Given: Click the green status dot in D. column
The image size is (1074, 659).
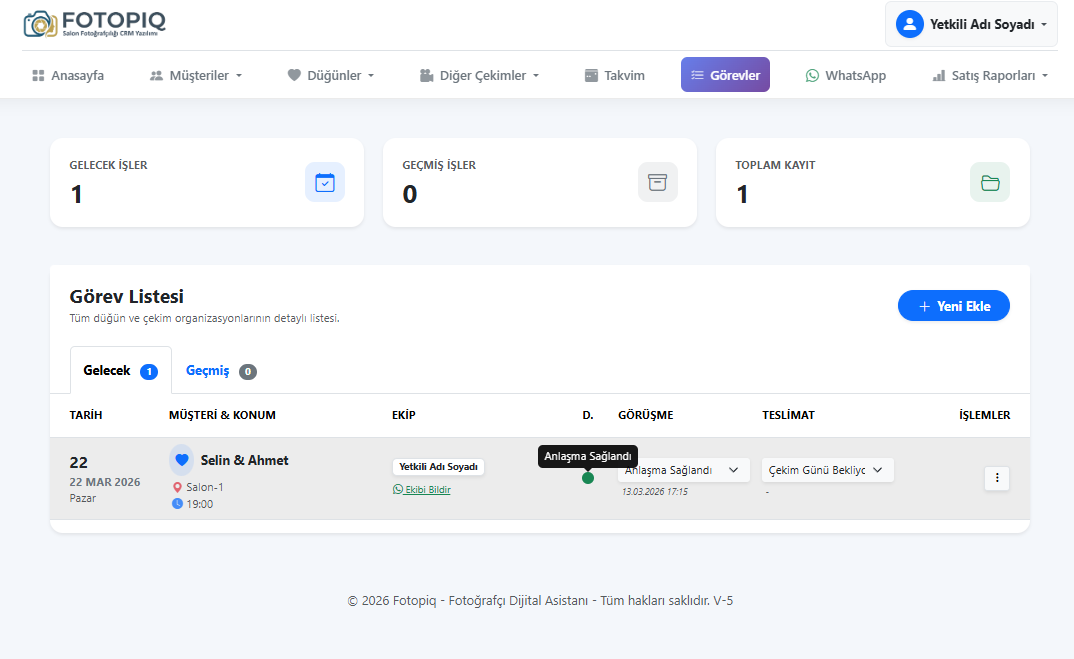Looking at the screenshot, I should pyautogui.click(x=588, y=478).
